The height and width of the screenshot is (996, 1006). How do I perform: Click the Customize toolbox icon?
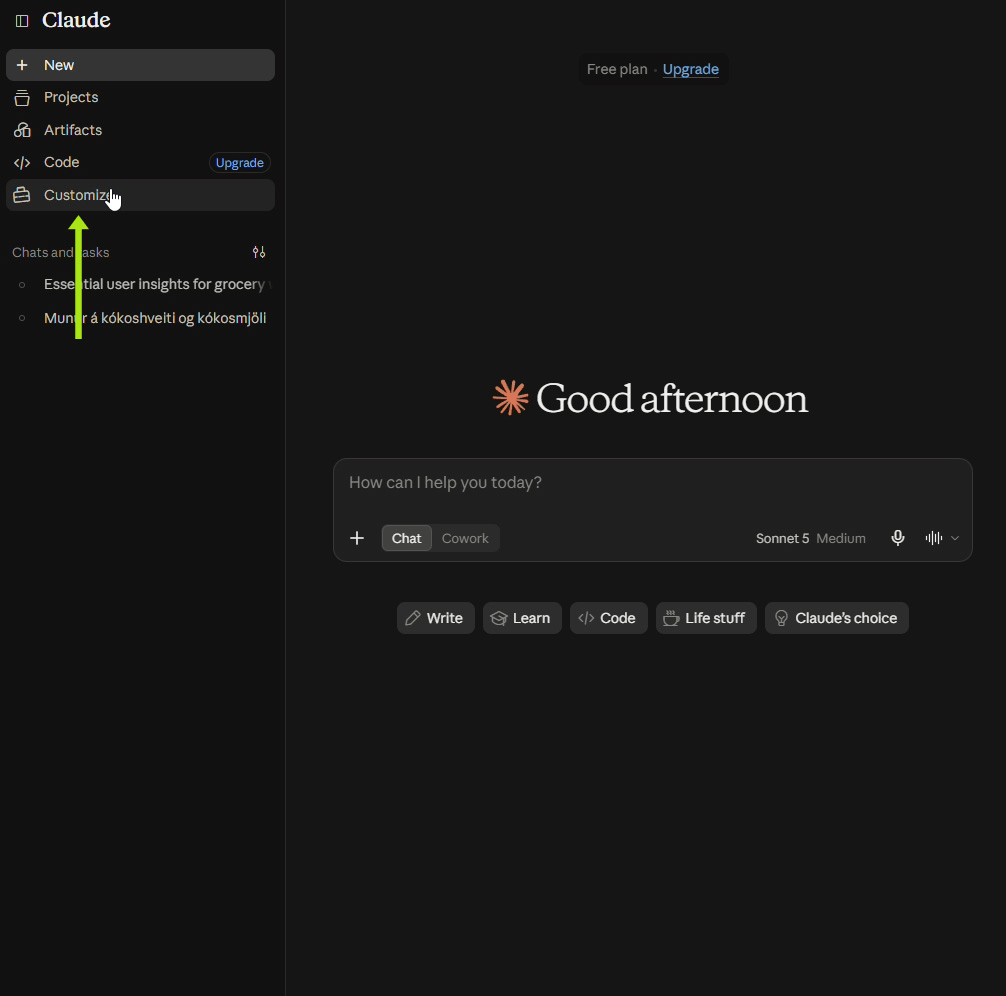(x=22, y=195)
